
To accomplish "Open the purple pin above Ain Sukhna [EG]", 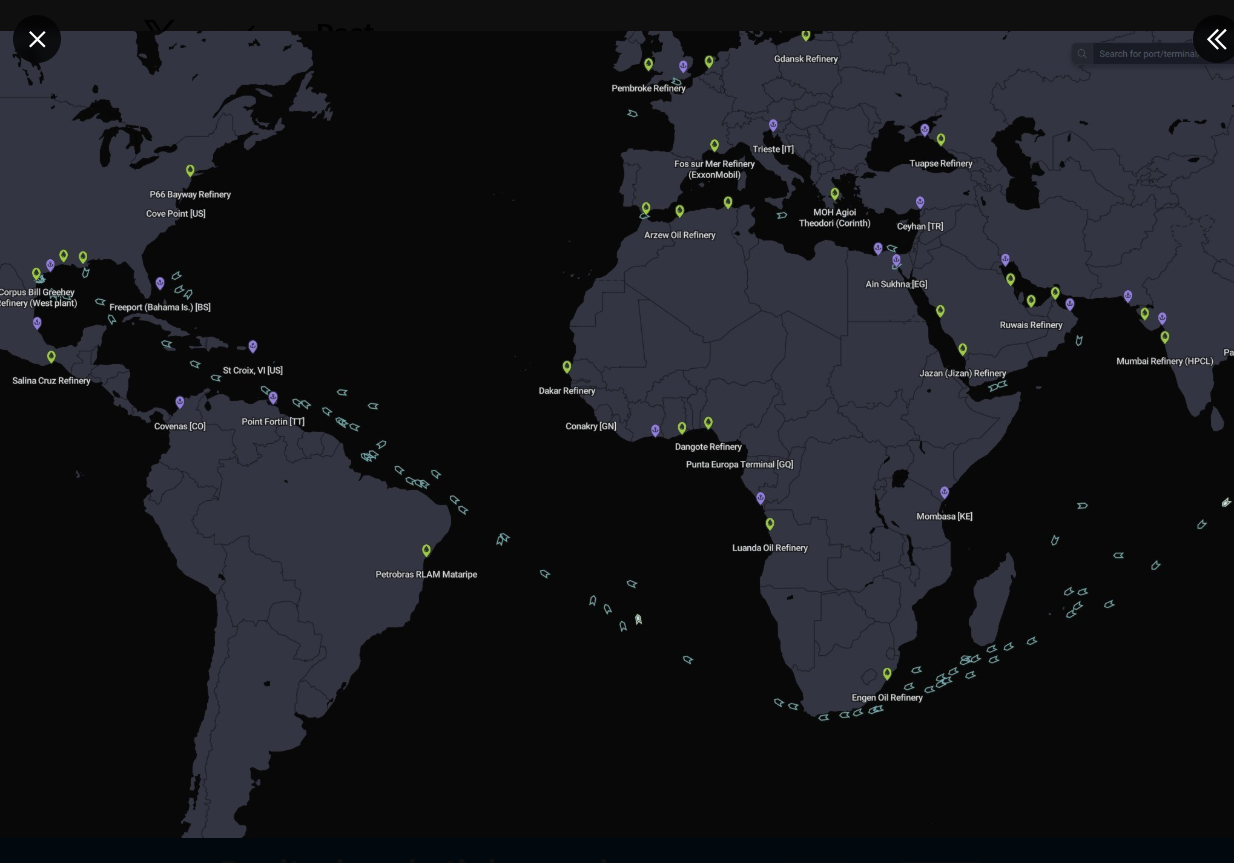I will (x=896, y=261).
